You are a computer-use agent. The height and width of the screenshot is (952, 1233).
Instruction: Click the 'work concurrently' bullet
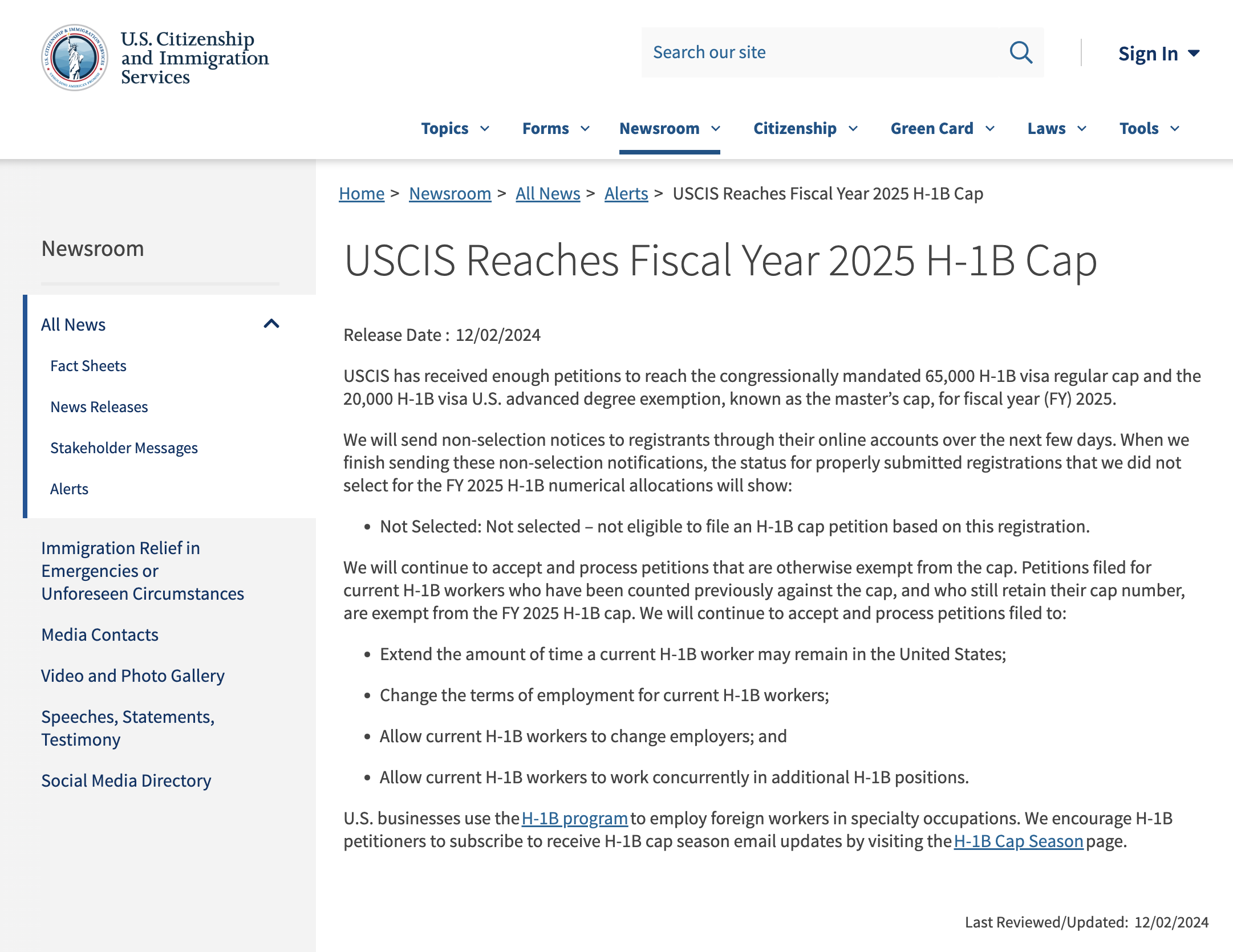pyautogui.click(x=675, y=778)
